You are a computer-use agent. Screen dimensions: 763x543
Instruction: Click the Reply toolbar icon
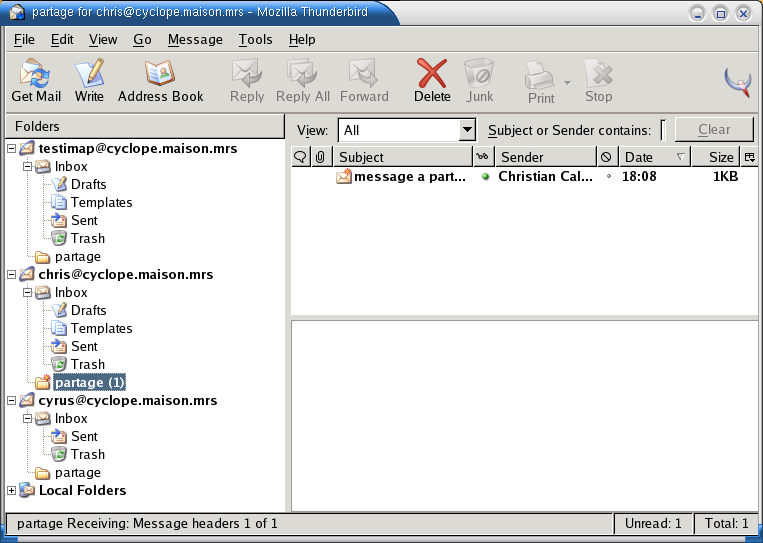247,81
